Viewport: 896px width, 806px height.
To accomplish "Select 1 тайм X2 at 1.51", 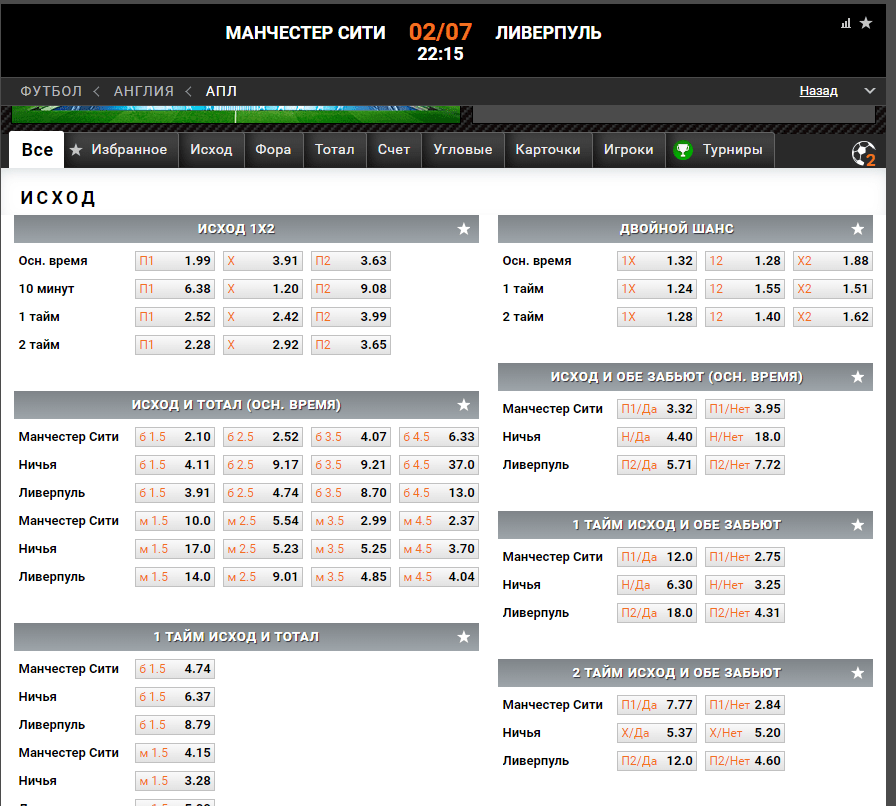I will coord(833,289).
